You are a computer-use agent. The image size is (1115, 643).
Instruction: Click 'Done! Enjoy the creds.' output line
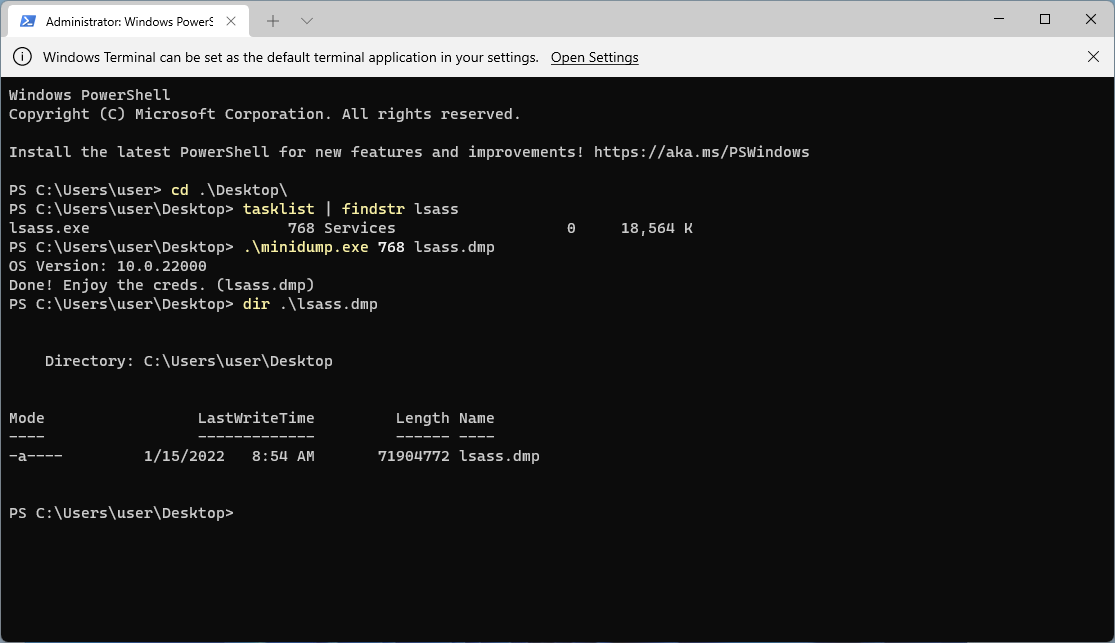[161, 285]
